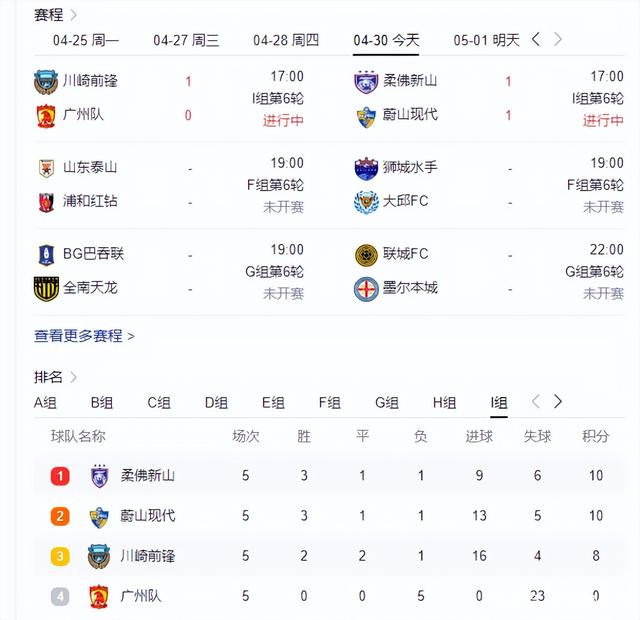The image size is (640, 620).
Task: Click the 山东泰山 team logo
Action: point(46,167)
